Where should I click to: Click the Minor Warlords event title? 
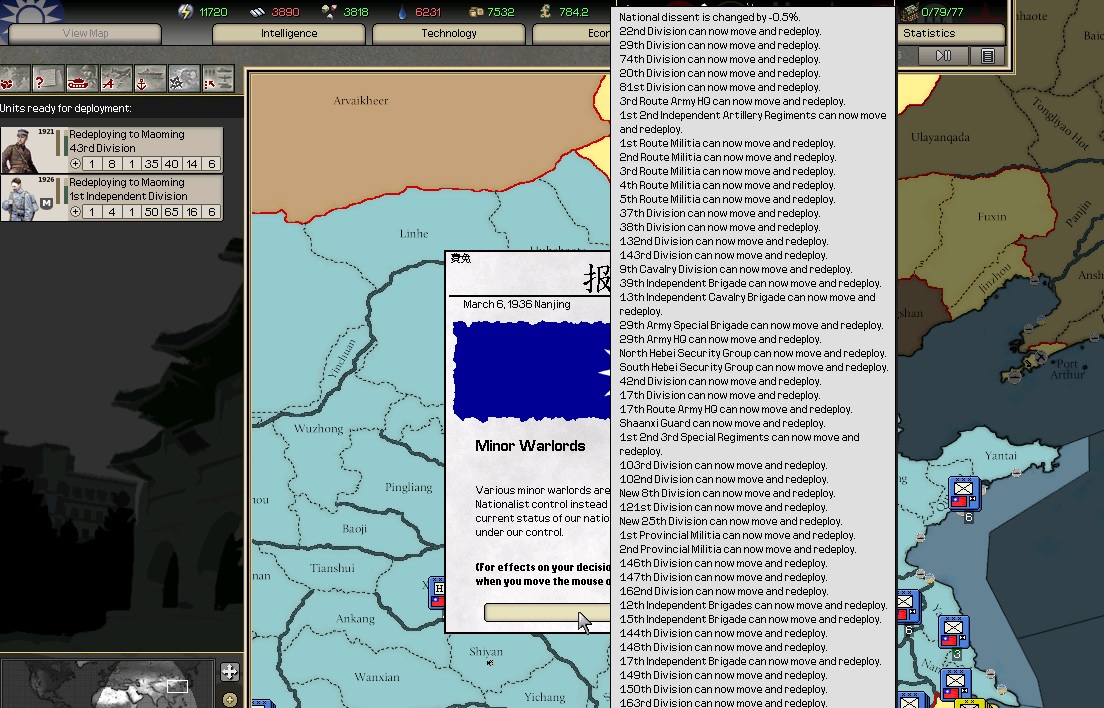coord(530,445)
